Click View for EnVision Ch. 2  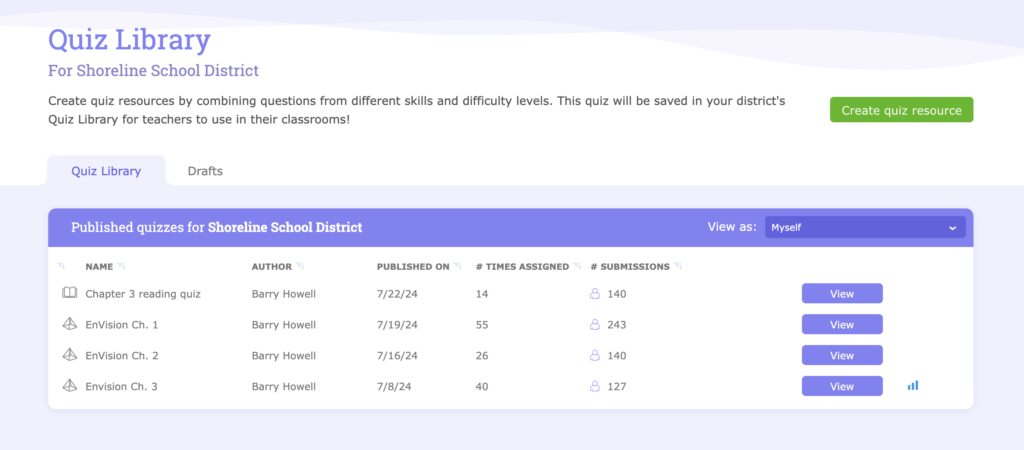pyautogui.click(x=842, y=355)
